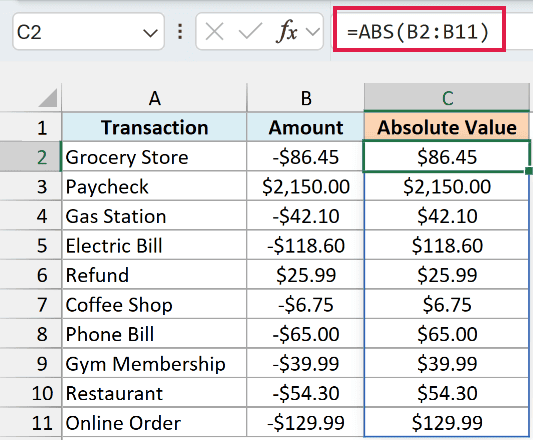Viewport: 533px width, 440px height.
Task: Click the -$42.10 amount cell
Action: pos(306,216)
